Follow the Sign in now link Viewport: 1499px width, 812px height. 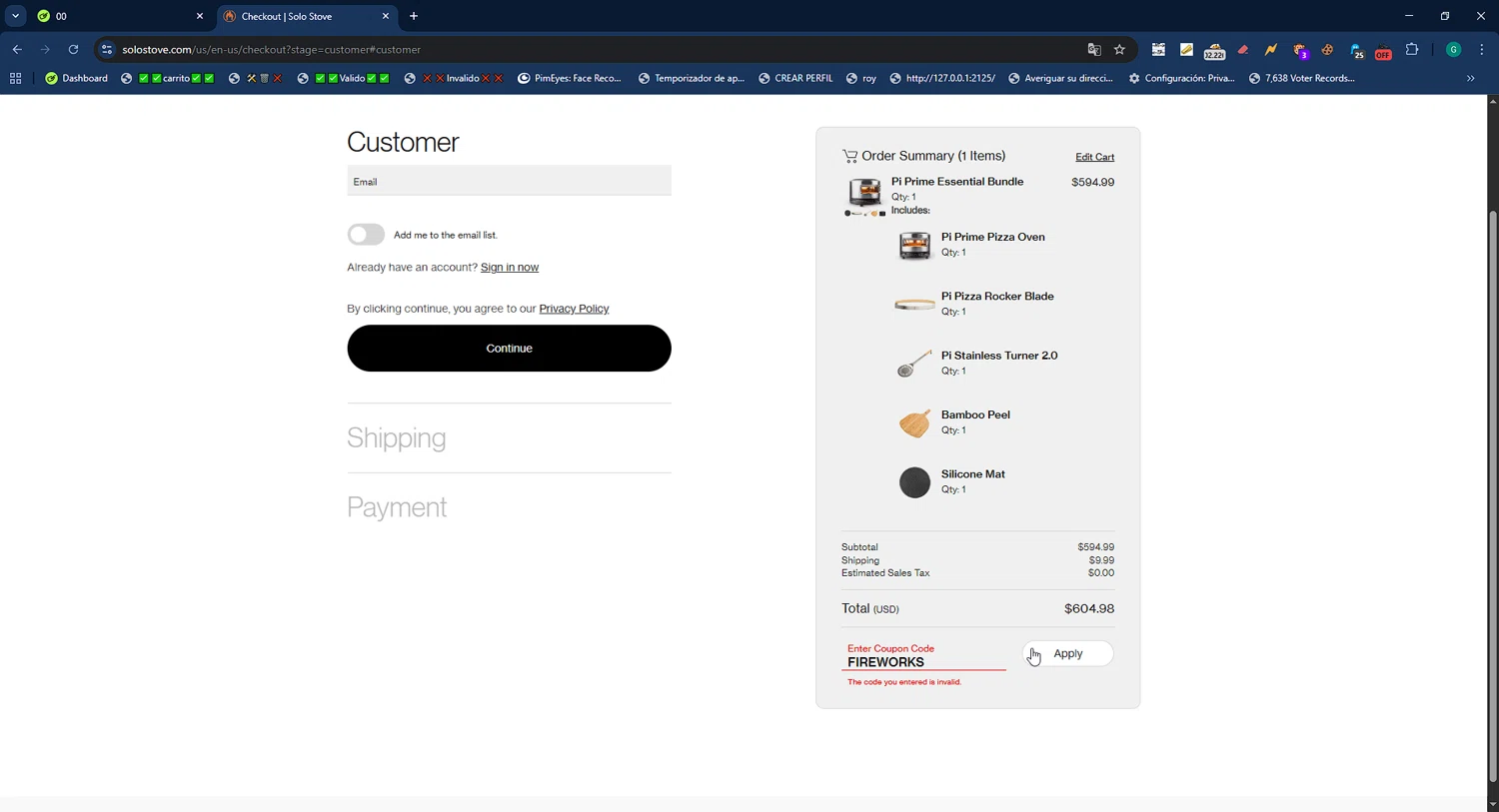[x=510, y=267]
